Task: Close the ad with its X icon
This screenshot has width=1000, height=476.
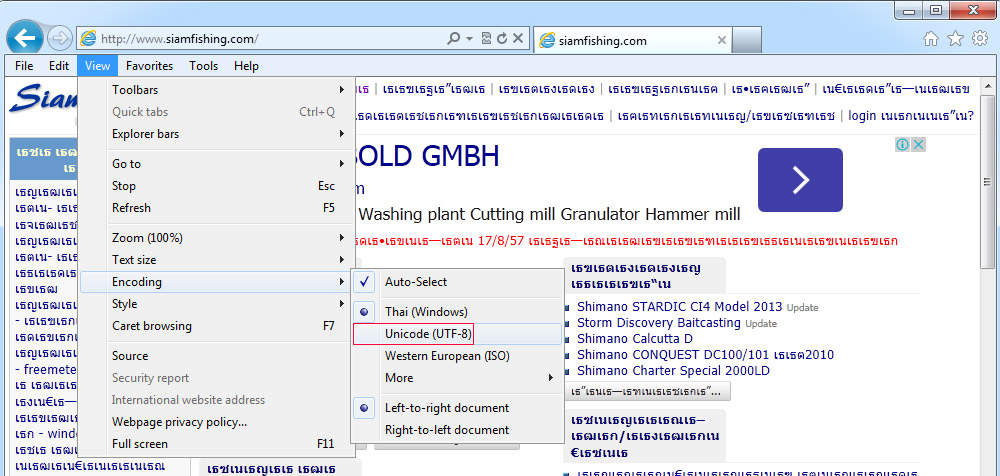Action: [x=918, y=145]
